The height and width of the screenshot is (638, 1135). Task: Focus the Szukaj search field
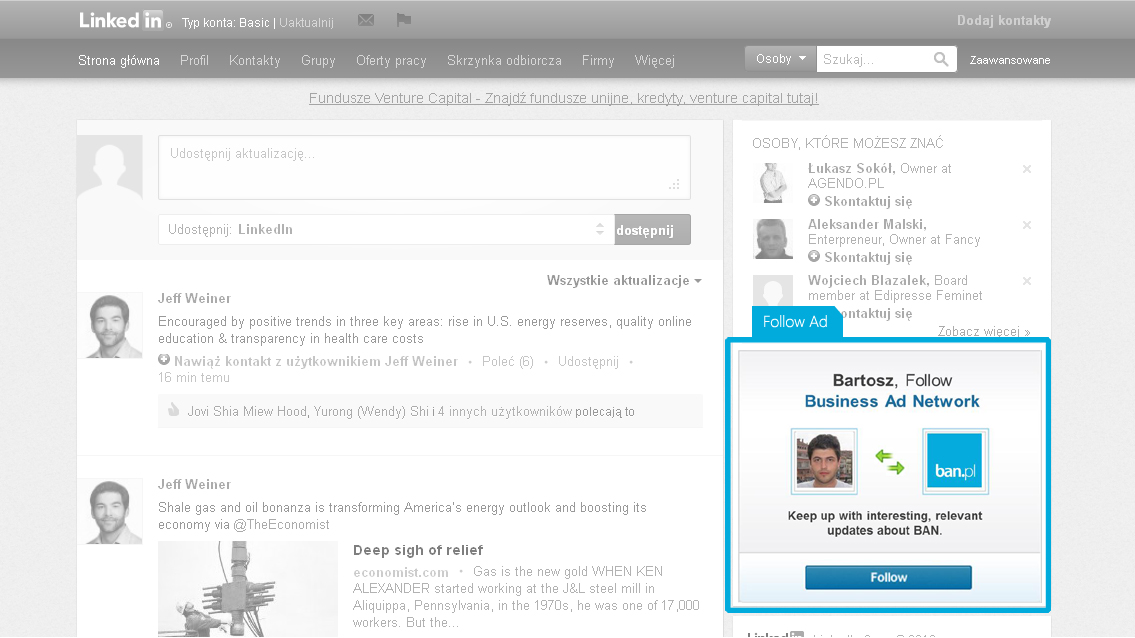click(874, 59)
